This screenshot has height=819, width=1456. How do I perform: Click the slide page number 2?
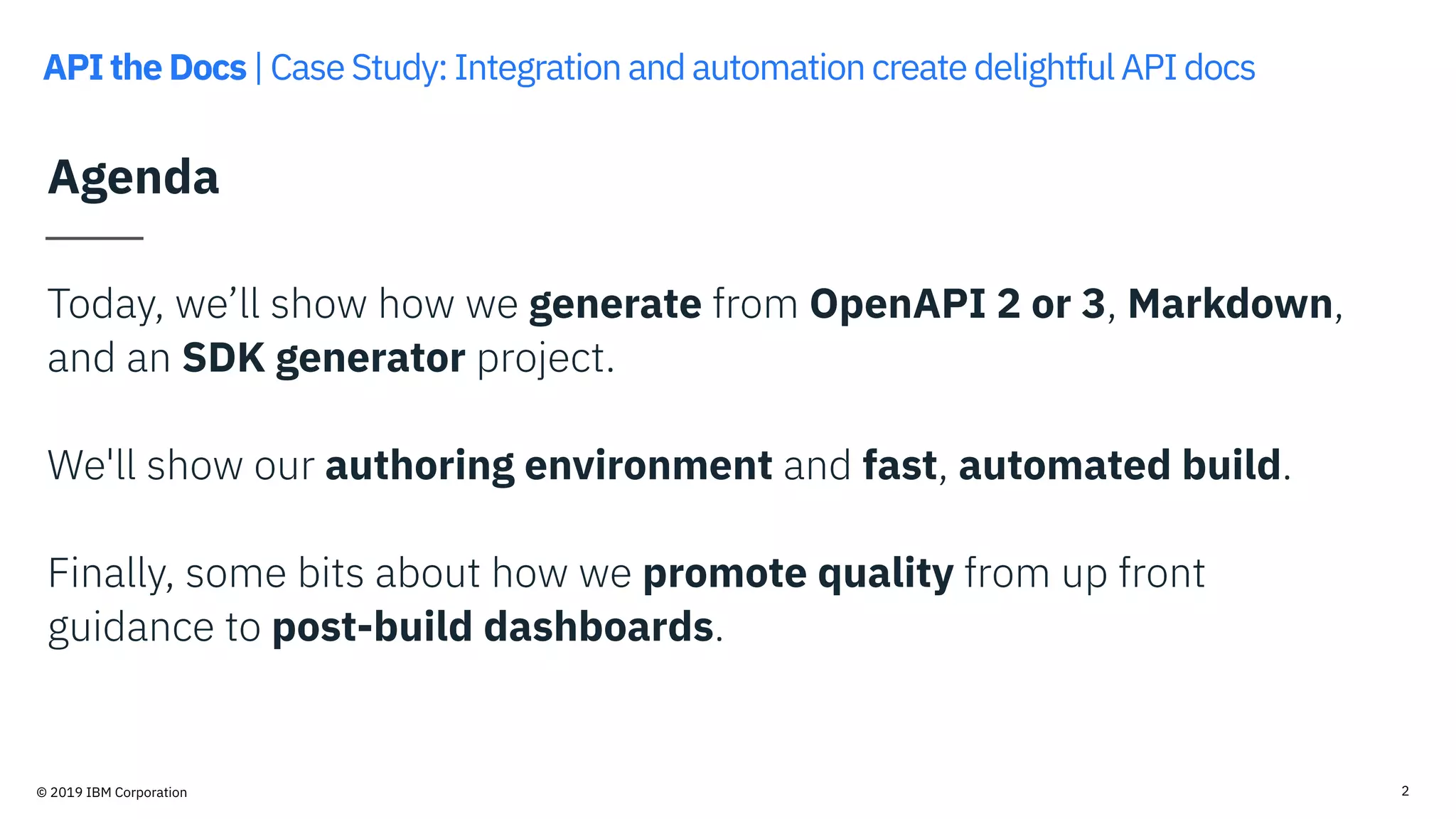[x=1405, y=791]
